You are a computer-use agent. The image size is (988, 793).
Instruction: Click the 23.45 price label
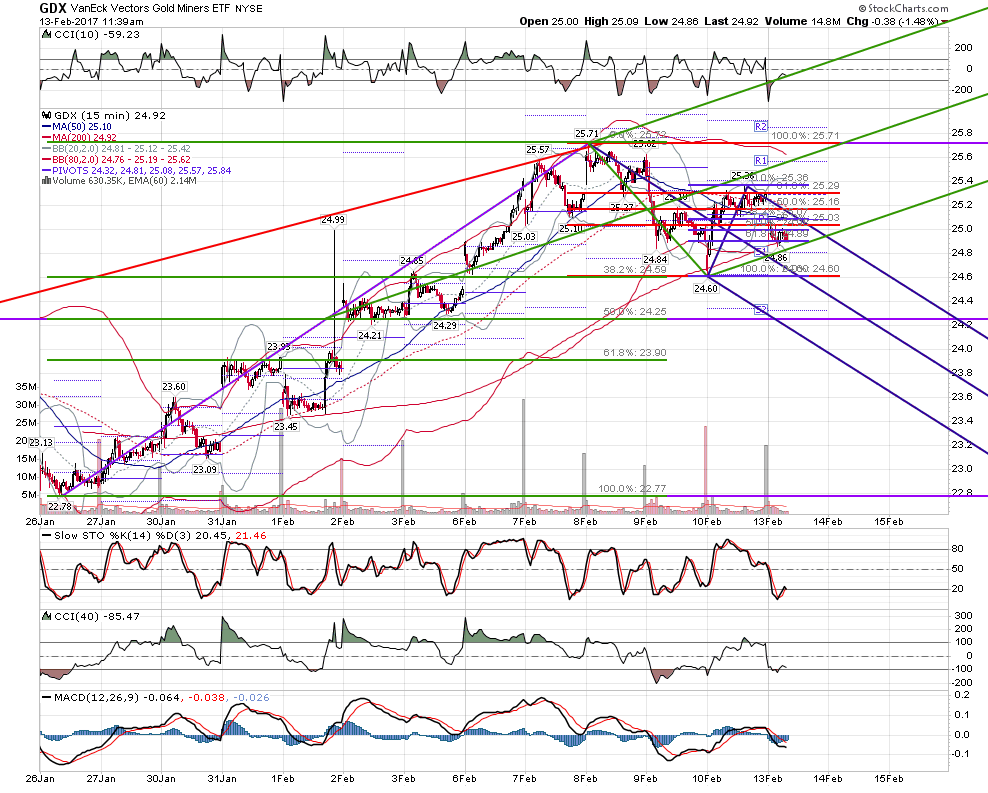coord(286,426)
